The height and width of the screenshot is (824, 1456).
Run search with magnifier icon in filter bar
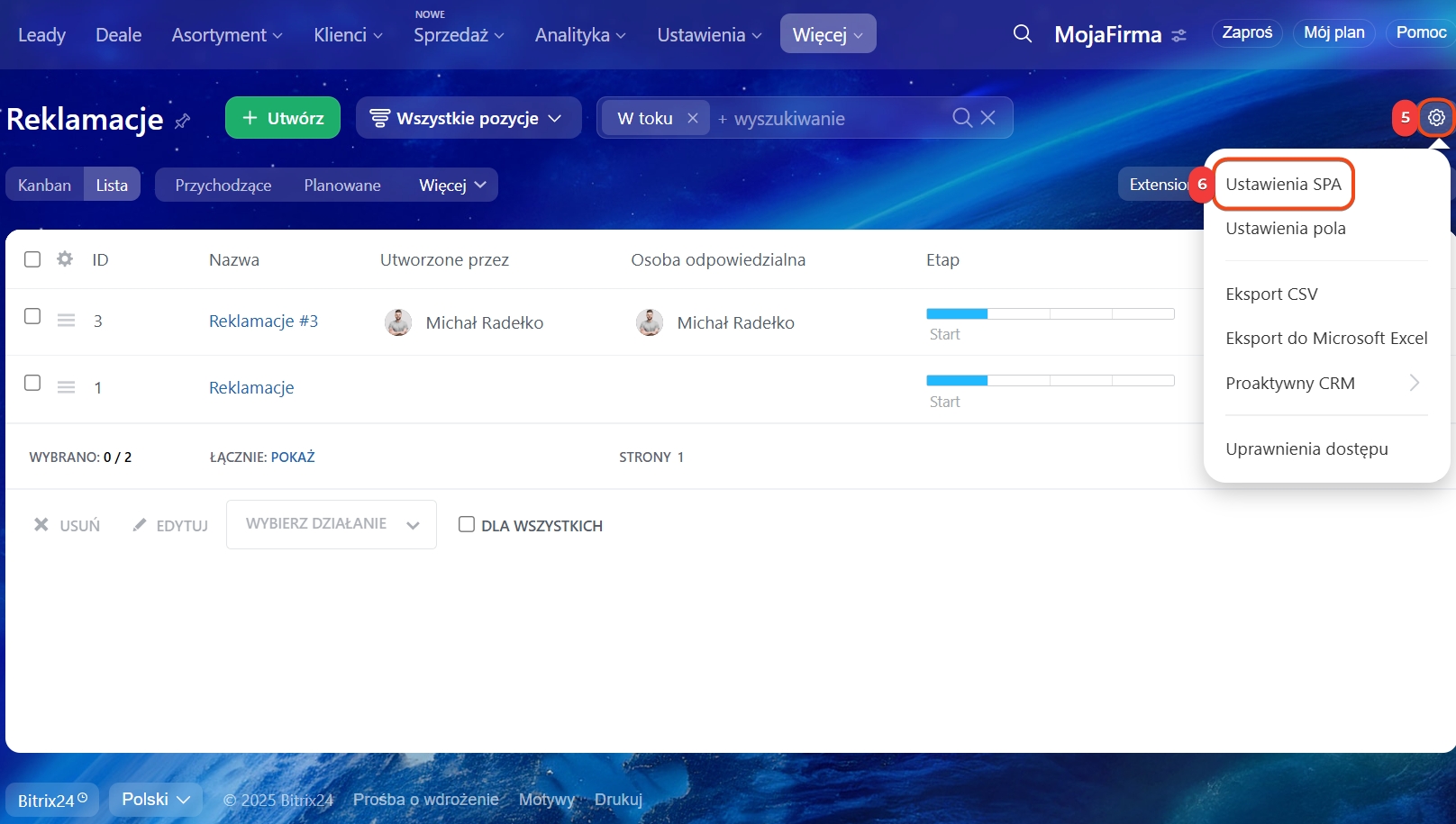point(962,118)
